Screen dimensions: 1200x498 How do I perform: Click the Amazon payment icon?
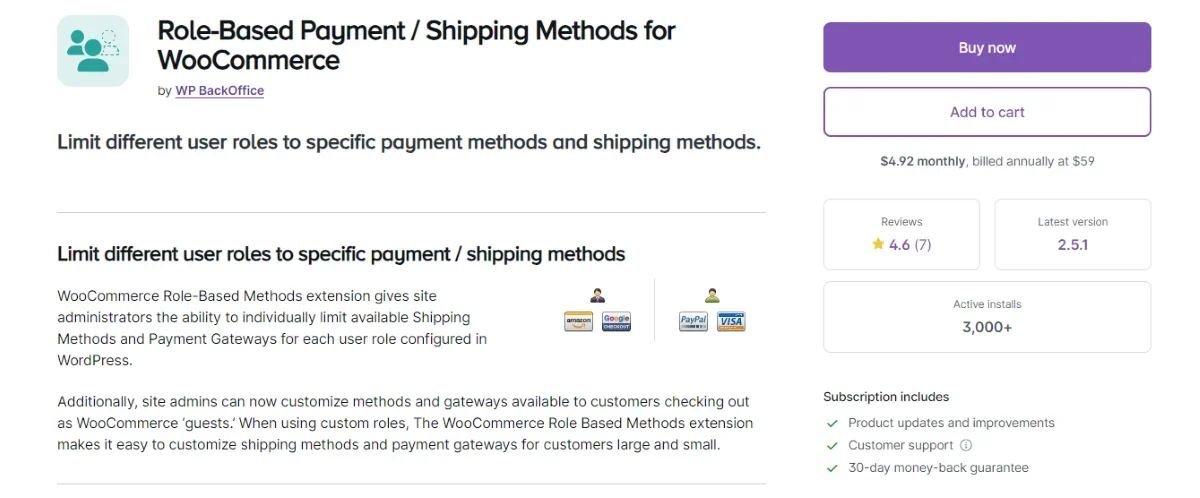pyautogui.click(x=578, y=321)
